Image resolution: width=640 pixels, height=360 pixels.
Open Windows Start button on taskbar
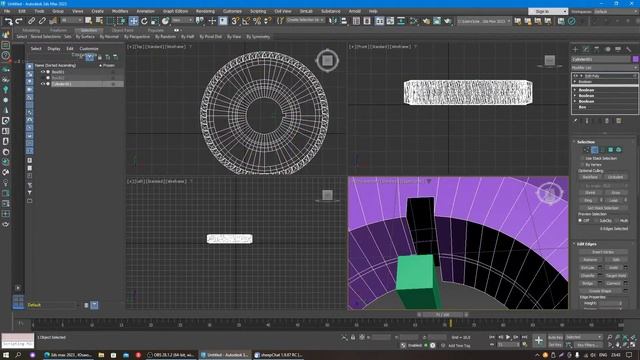coord(6,355)
